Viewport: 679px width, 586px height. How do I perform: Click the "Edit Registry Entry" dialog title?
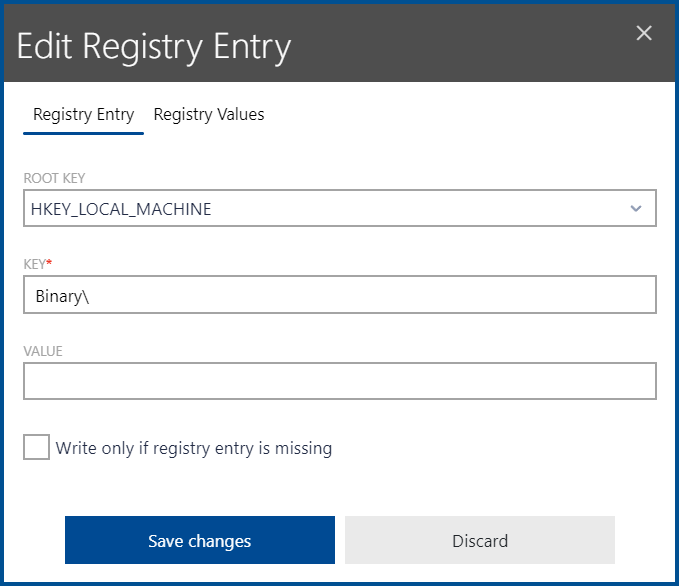[154, 46]
